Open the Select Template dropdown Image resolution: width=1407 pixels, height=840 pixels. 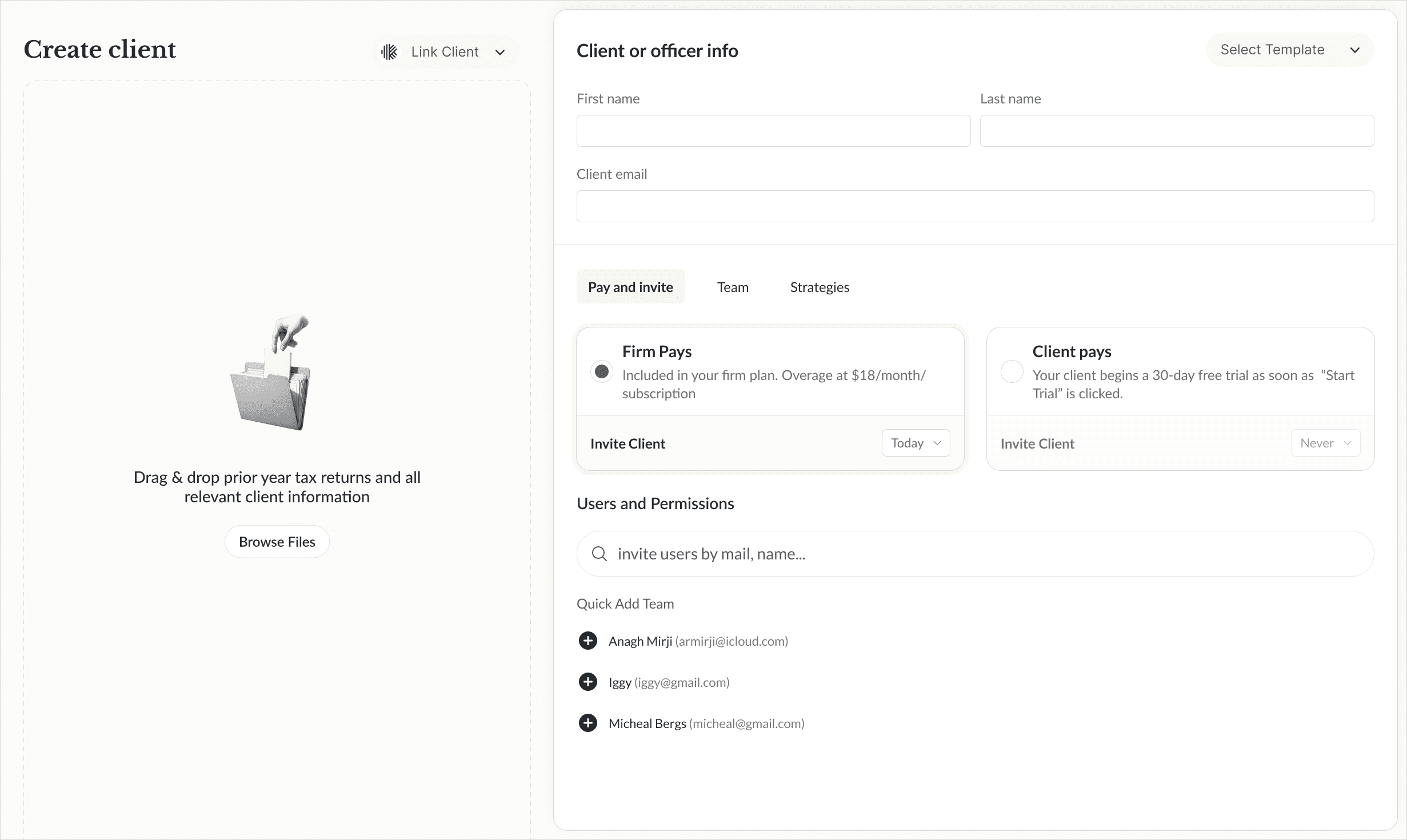click(1289, 50)
